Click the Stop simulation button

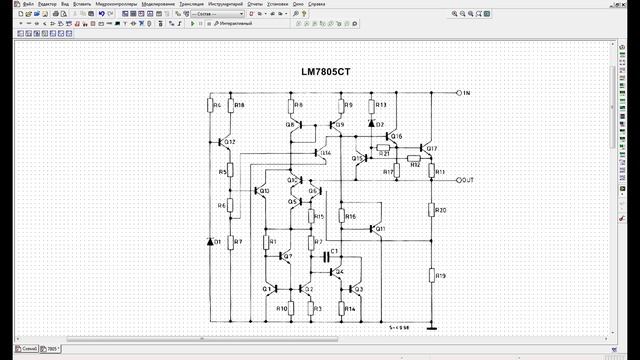[x=209, y=24]
